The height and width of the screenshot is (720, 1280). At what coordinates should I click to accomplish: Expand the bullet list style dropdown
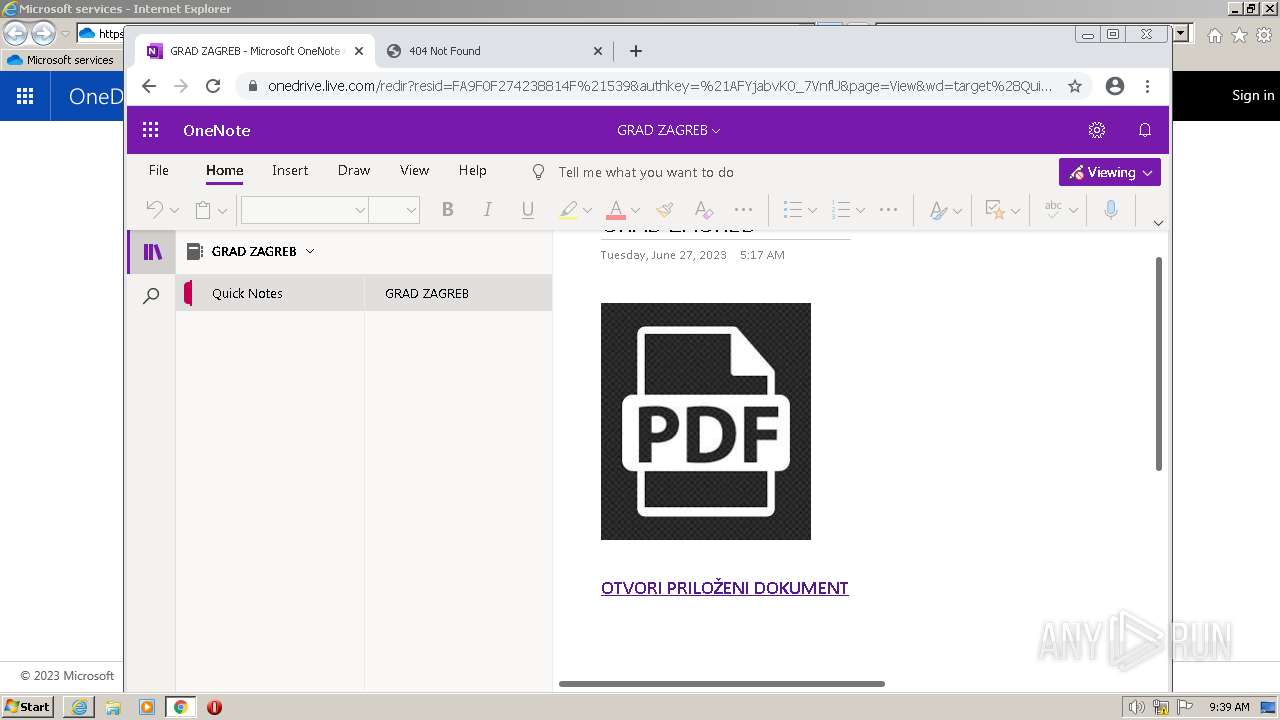pos(812,211)
